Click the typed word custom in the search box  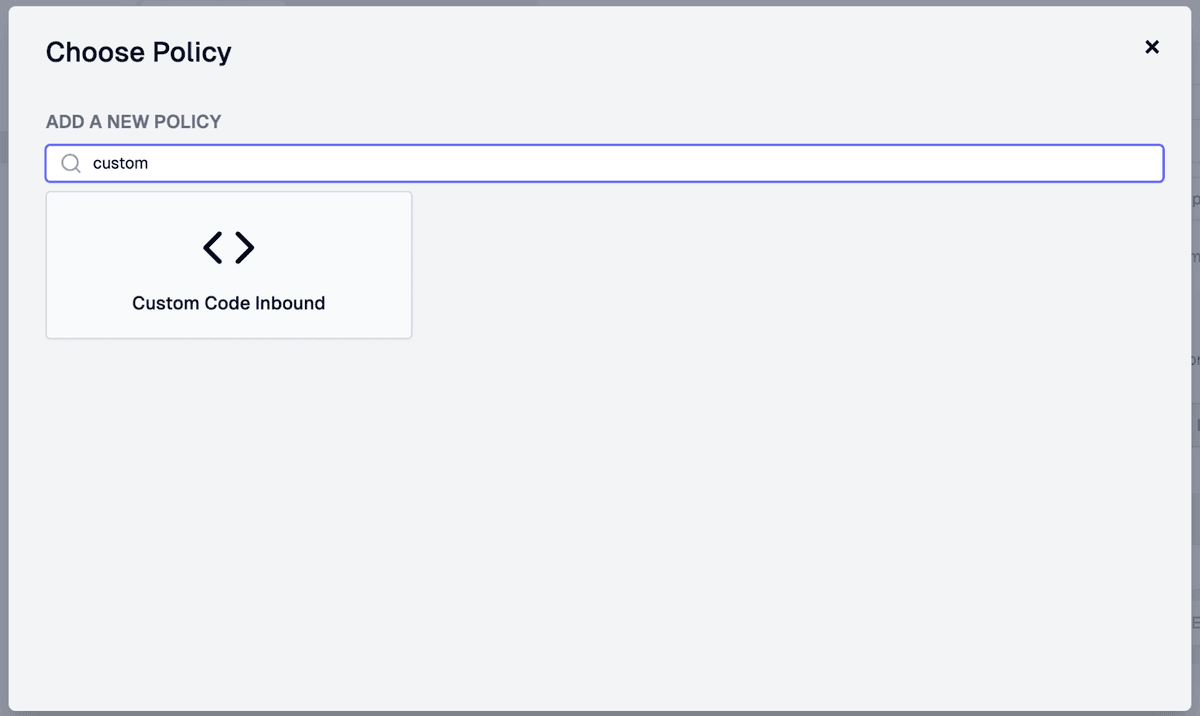pos(118,162)
